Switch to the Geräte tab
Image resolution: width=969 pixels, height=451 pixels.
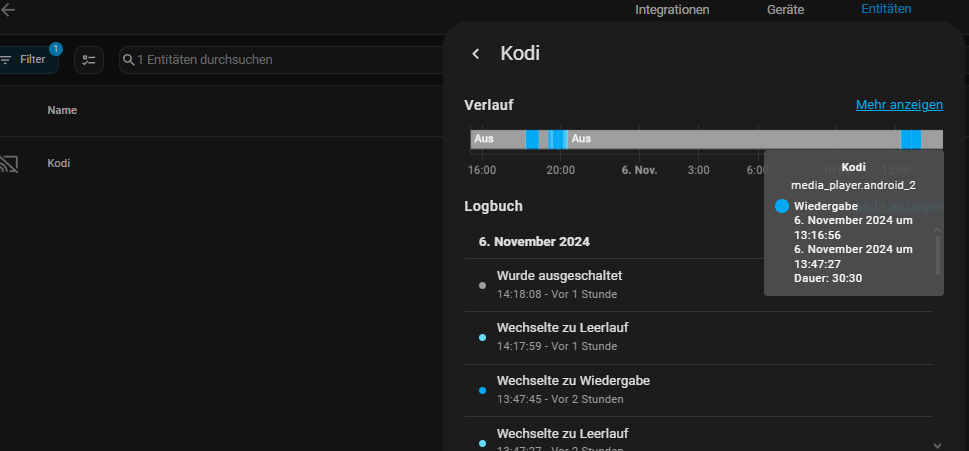coord(785,10)
